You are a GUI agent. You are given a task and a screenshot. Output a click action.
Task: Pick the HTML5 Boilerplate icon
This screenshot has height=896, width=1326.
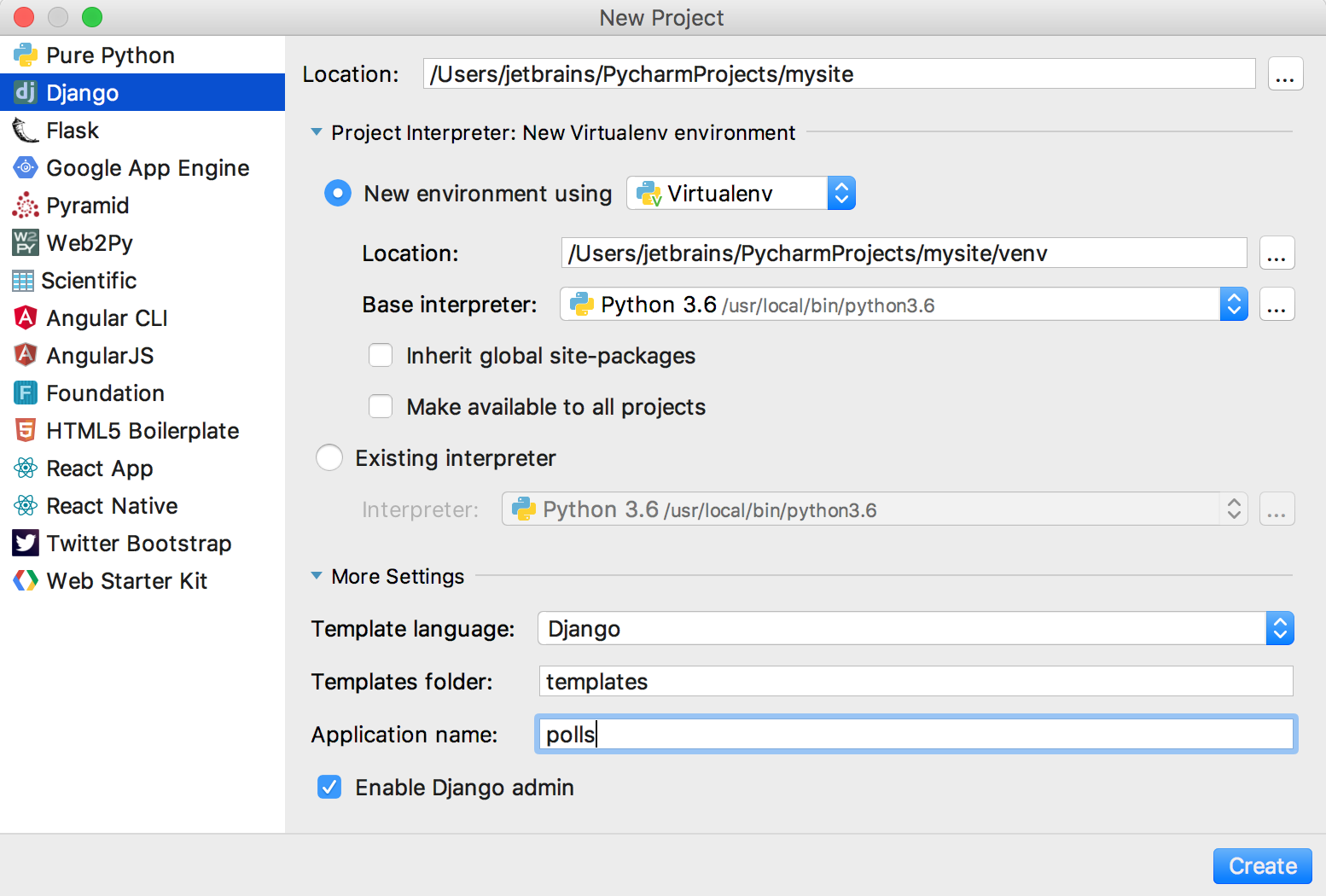pyautogui.click(x=26, y=430)
